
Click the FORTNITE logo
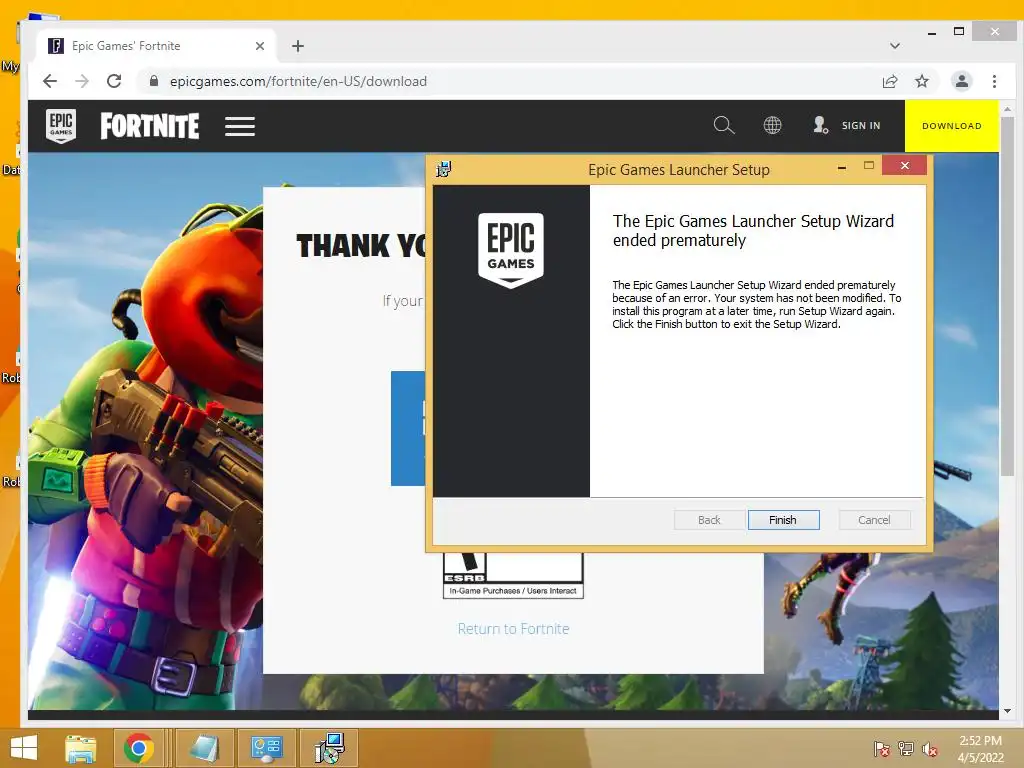(150, 125)
